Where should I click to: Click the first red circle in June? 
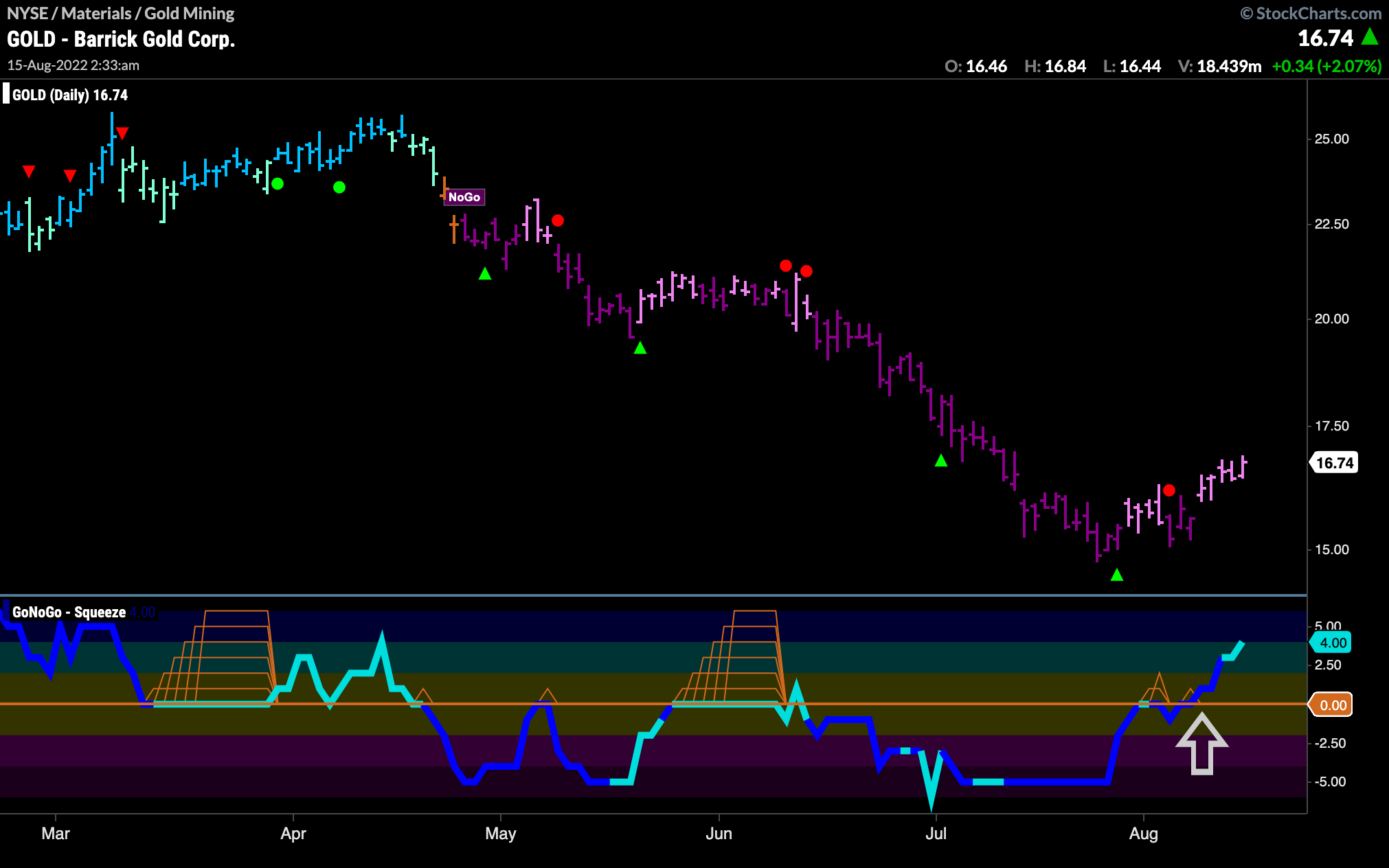(786, 266)
